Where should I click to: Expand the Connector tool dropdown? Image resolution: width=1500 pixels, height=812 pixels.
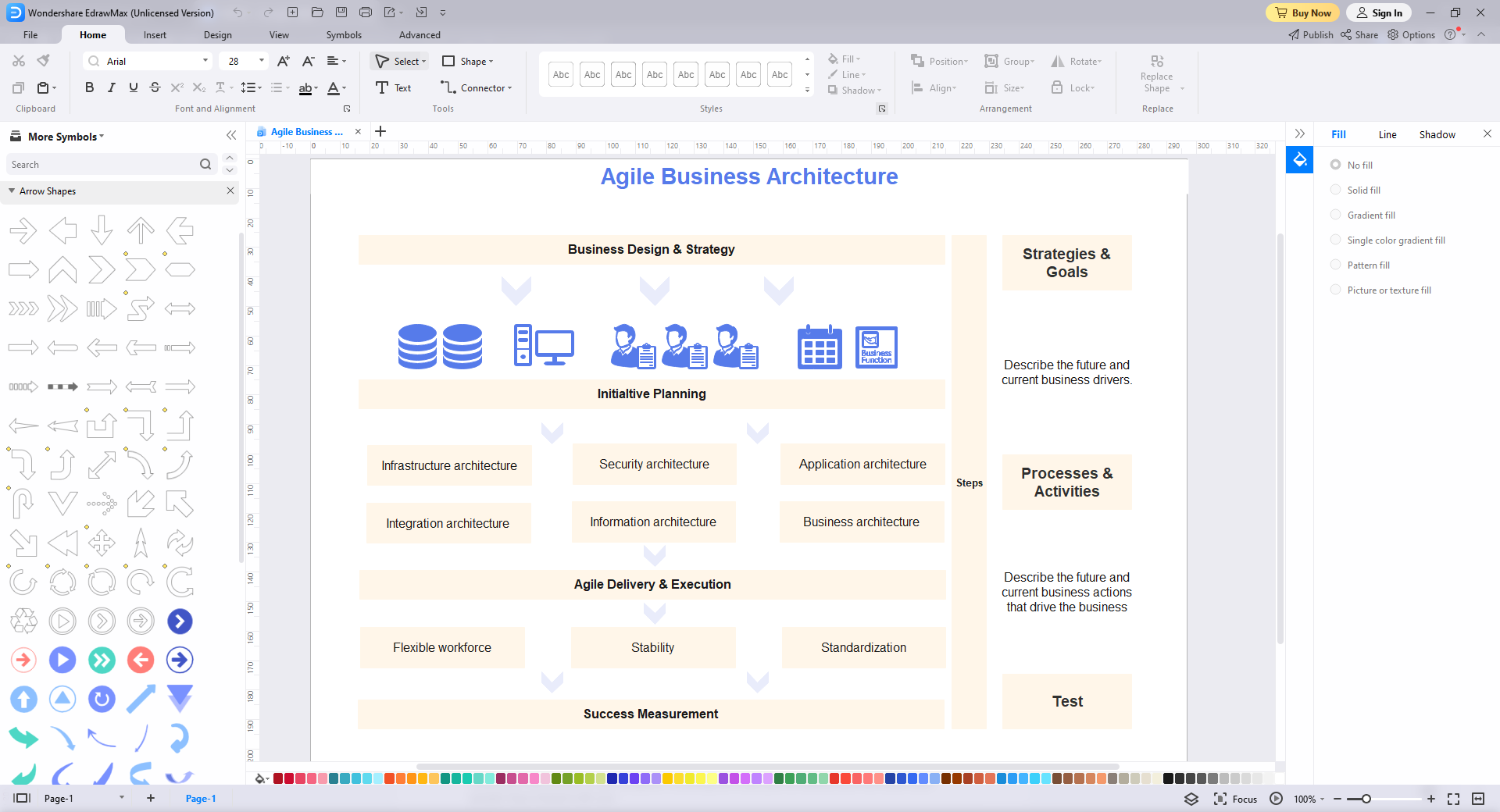coord(509,88)
